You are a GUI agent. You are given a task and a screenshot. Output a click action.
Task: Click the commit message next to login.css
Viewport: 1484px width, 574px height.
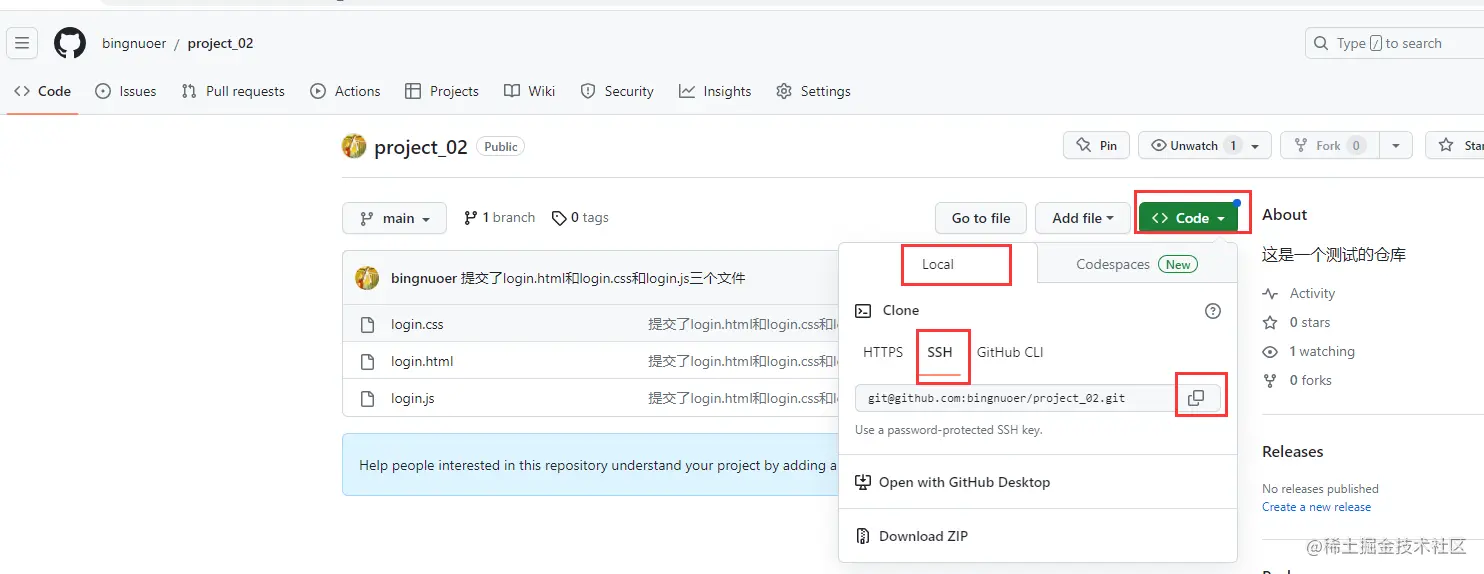point(742,324)
